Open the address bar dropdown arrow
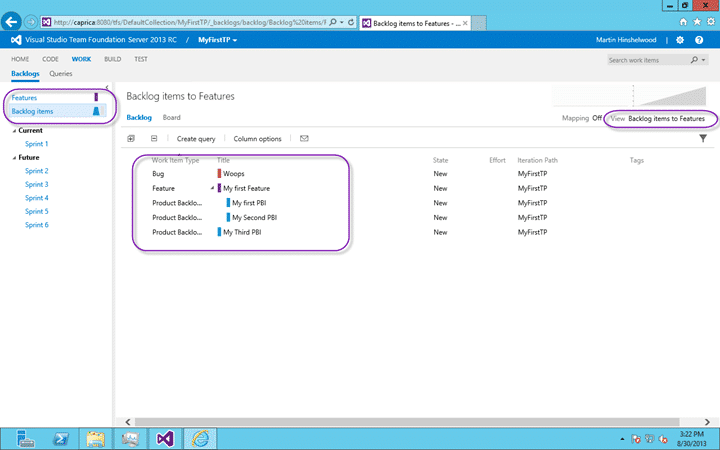 pyautogui.click(x=342, y=22)
